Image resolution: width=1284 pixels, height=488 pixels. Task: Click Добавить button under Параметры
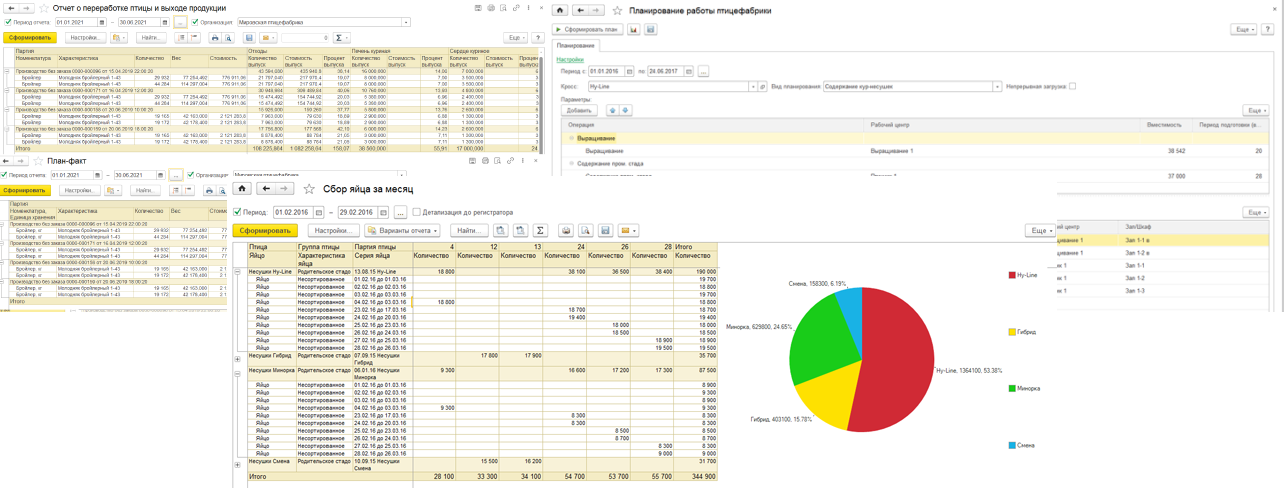(x=579, y=111)
